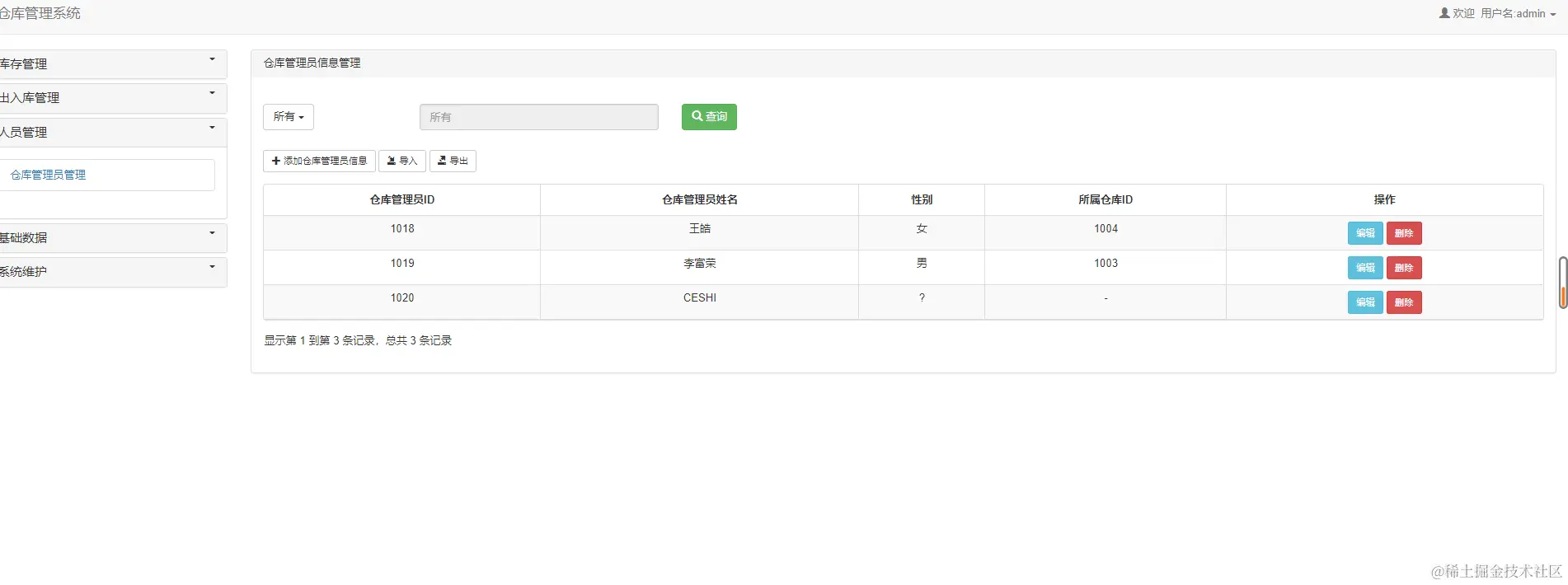Click the page scrollbar thumb on right edge

[x=1563, y=283]
